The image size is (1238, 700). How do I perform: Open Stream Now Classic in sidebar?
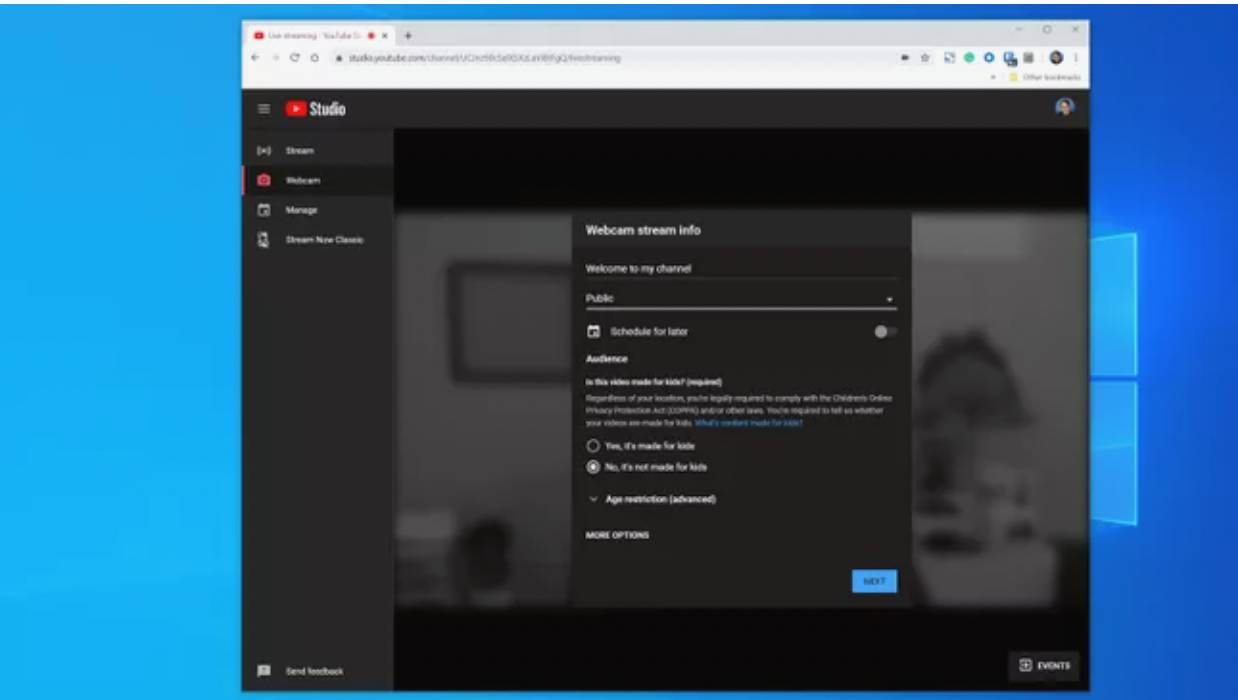[x=324, y=240]
